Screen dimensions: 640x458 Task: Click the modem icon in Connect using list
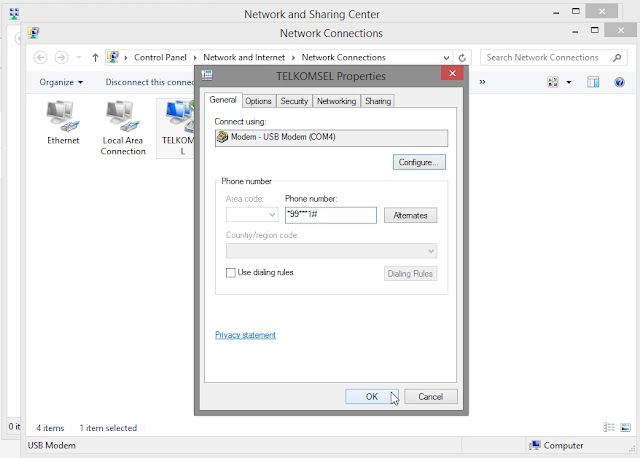click(222, 137)
